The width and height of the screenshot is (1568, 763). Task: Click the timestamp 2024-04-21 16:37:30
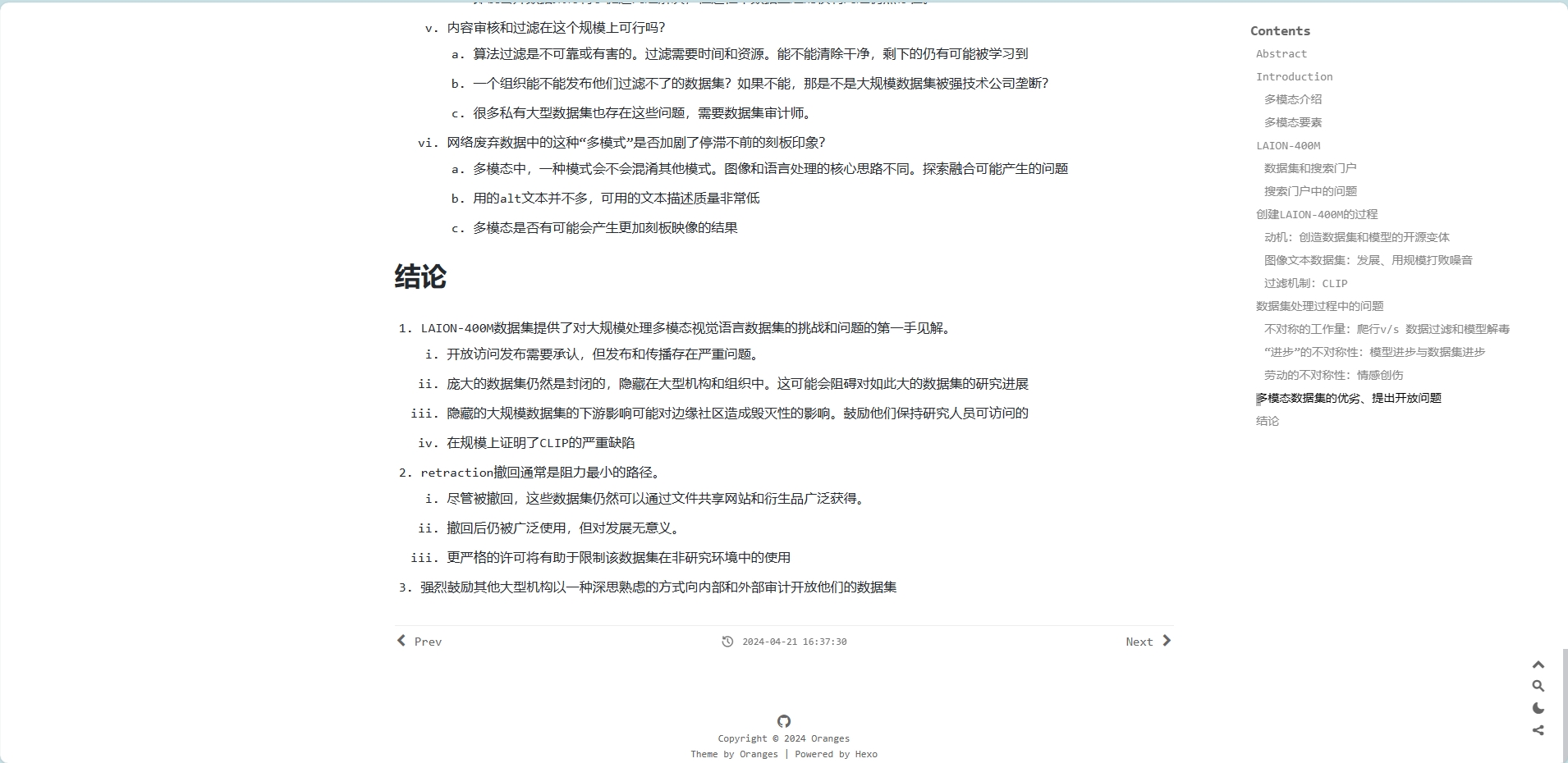point(794,642)
